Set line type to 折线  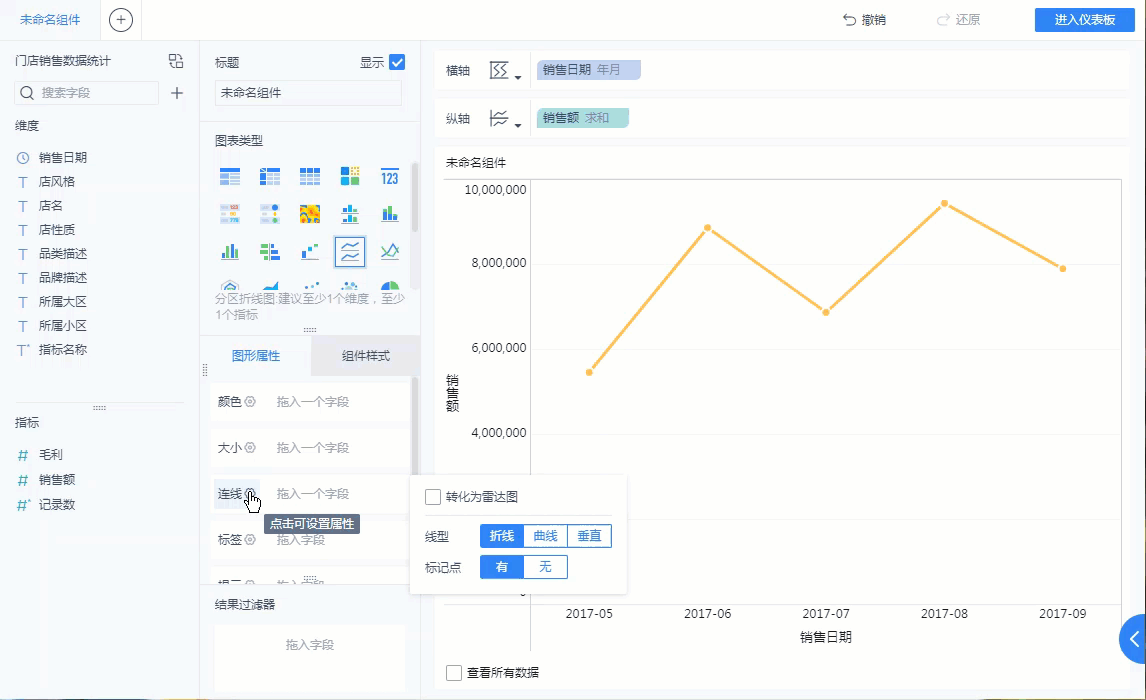pos(502,536)
